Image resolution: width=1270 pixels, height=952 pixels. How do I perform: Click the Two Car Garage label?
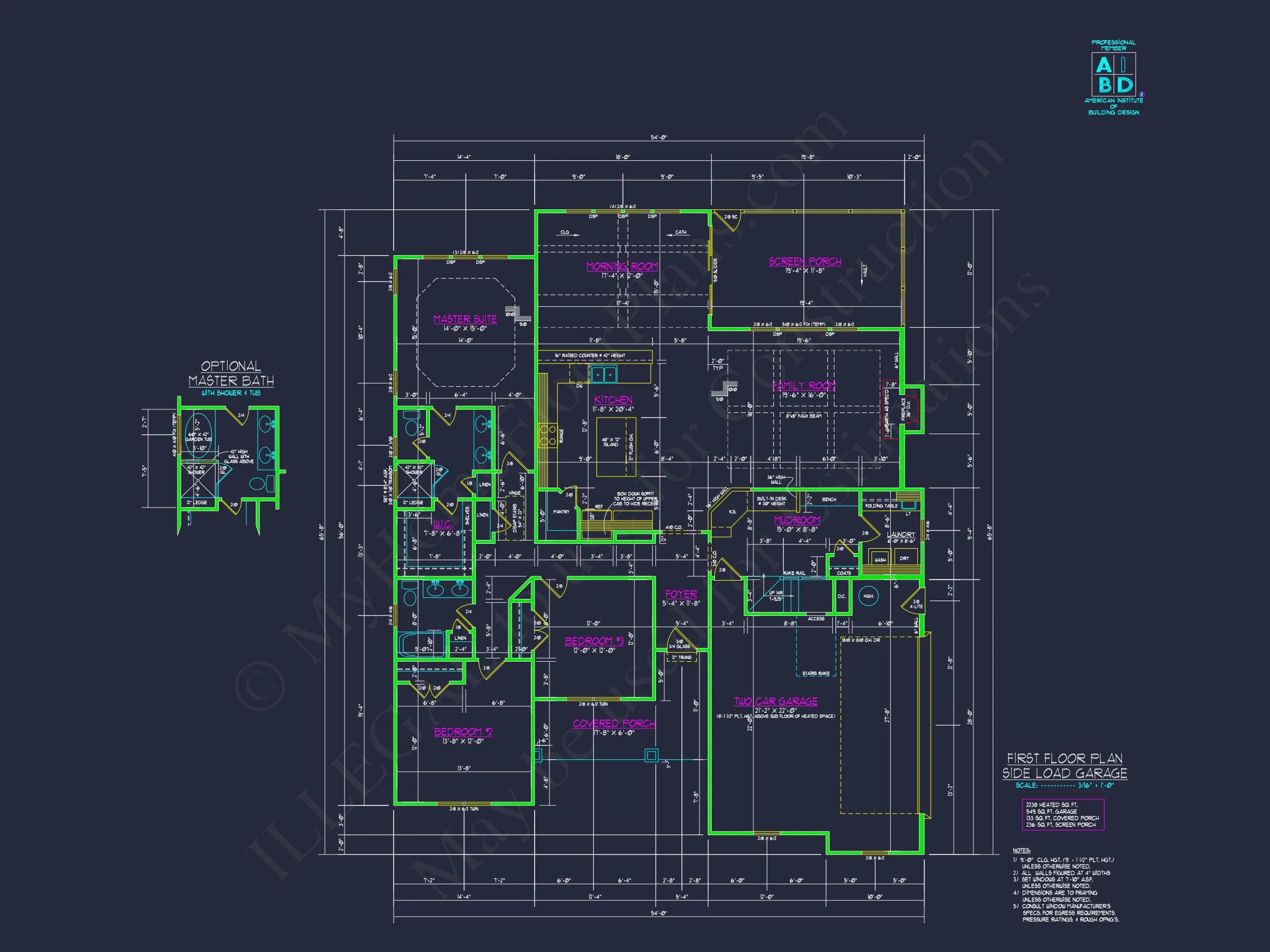click(x=776, y=701)
